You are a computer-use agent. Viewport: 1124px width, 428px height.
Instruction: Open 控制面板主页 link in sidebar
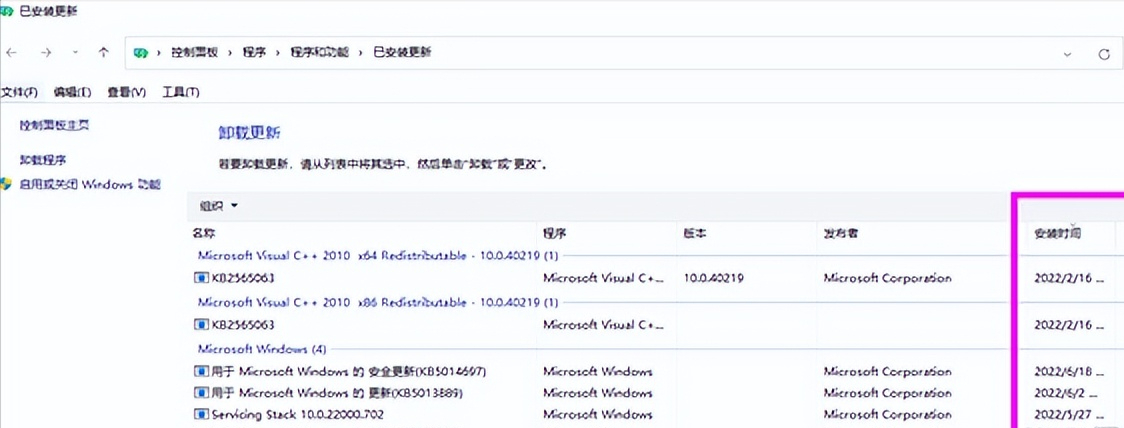click(x=54, y=125)
